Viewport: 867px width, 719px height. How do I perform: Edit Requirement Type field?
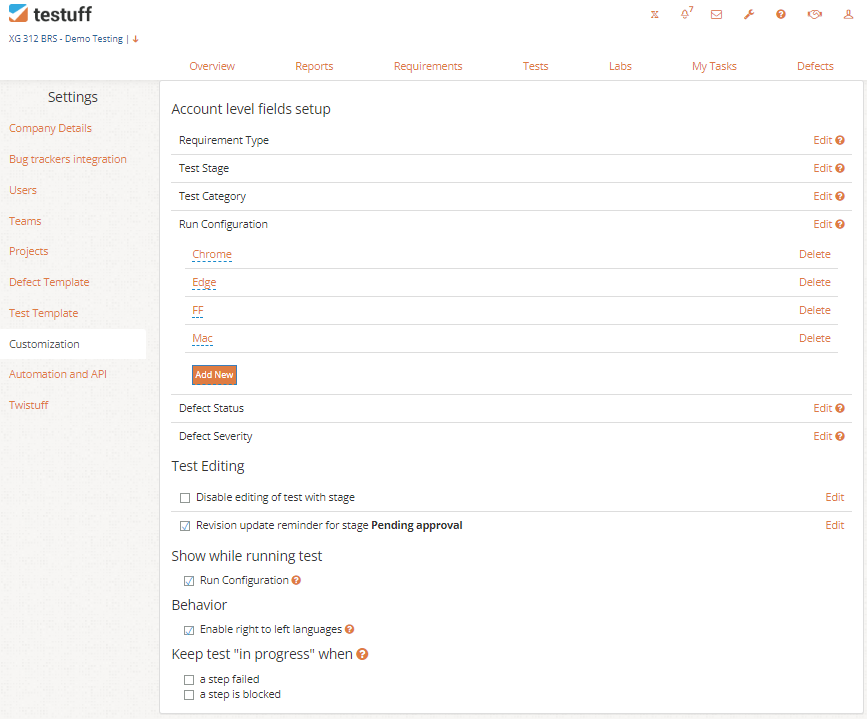(x=822, y=140)
